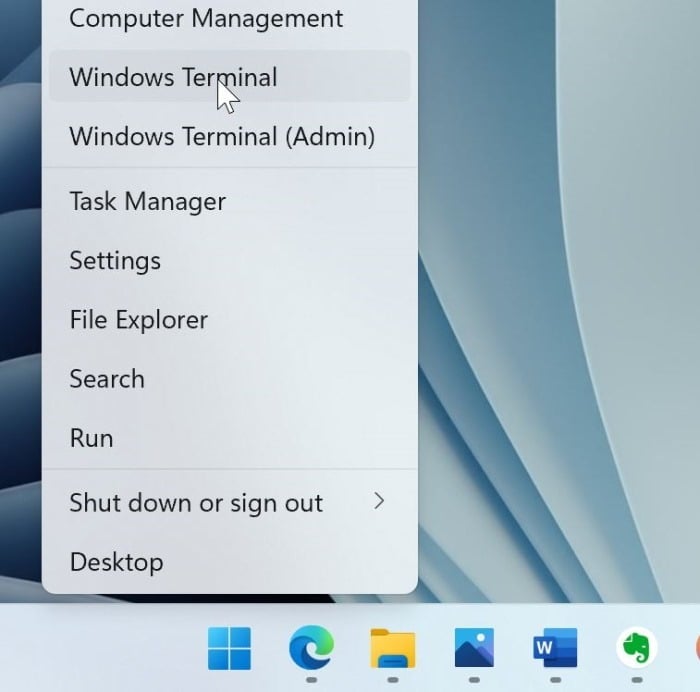Open File Explorer menu entry
This screenshot has width=700, height=692.
click(229, 320)
